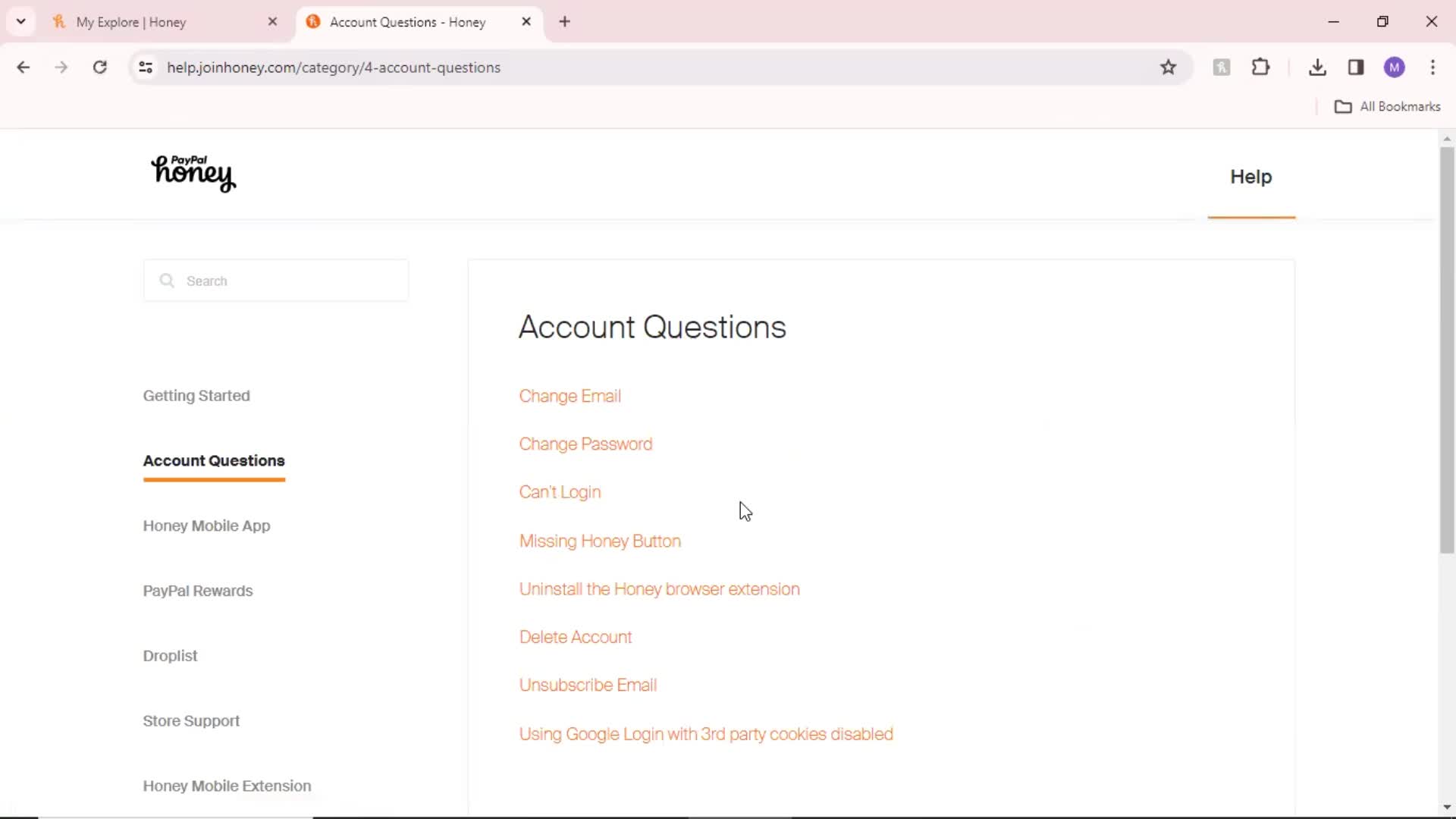This screenshot has height=819, width=1456.
Task: Click the help search field
Action: click(276, 281)
